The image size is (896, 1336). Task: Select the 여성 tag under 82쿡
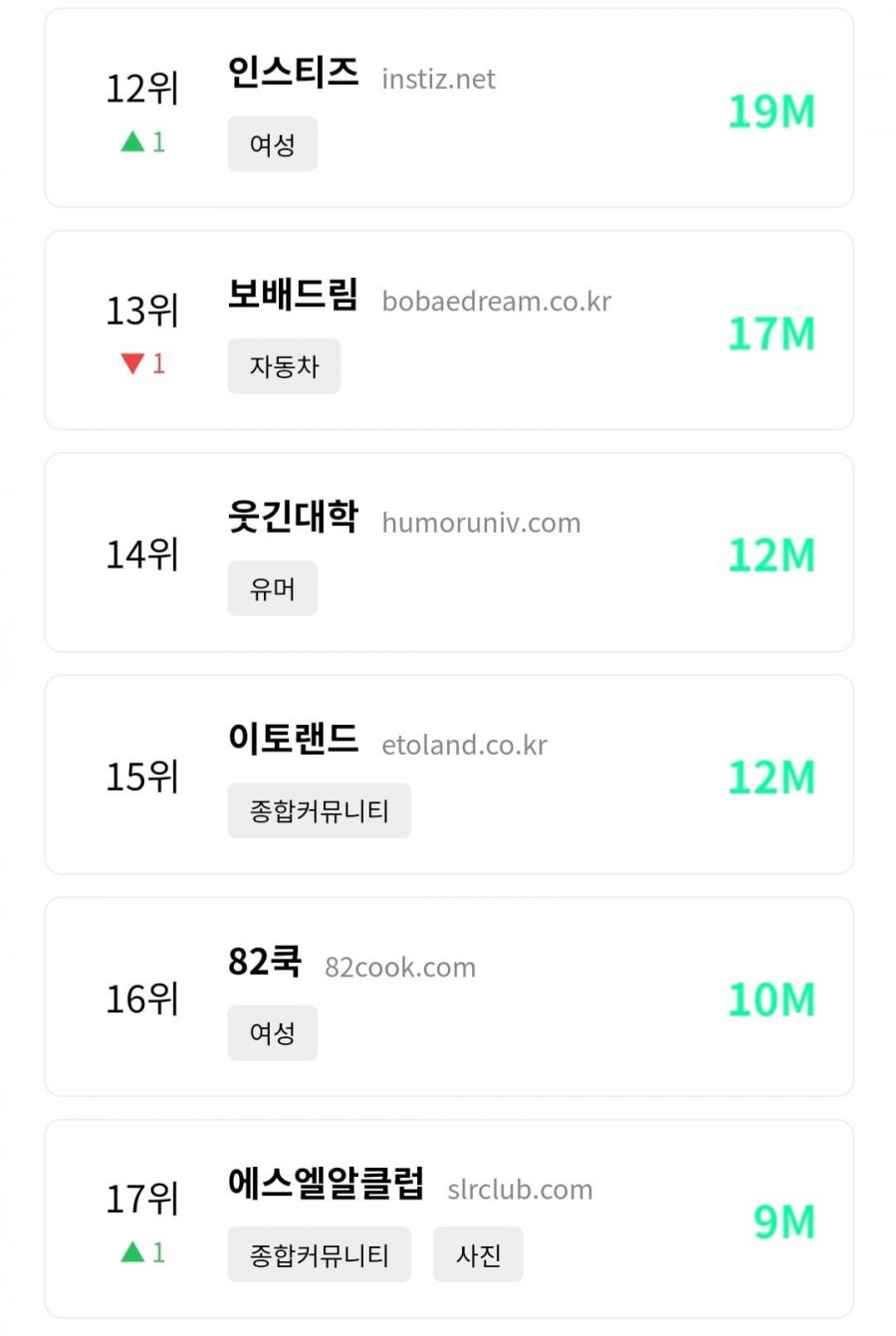pyautogui.click(x=272, y=1032)
